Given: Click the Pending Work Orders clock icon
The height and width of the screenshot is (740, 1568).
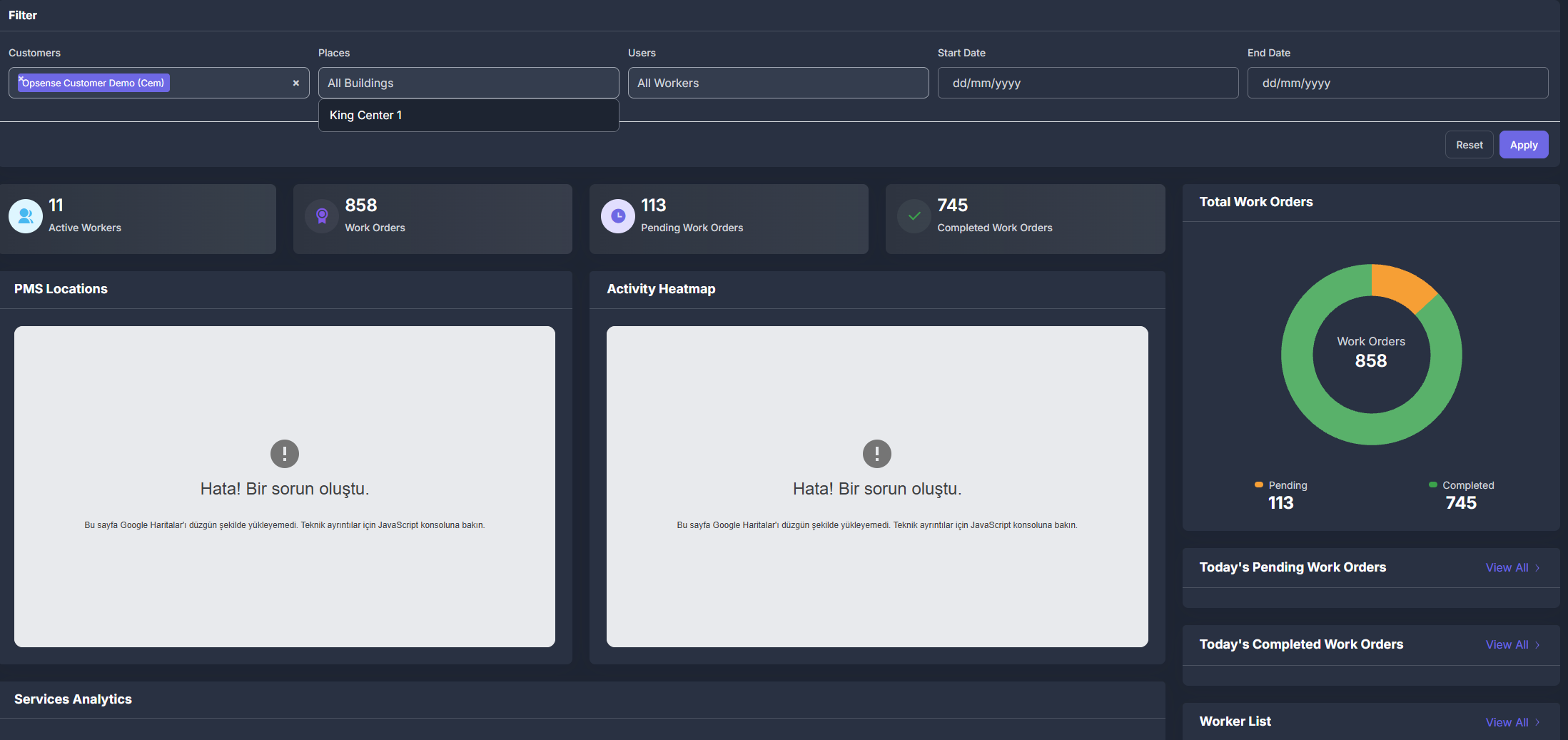Looking at the screenshot, I should pos(618,216).
